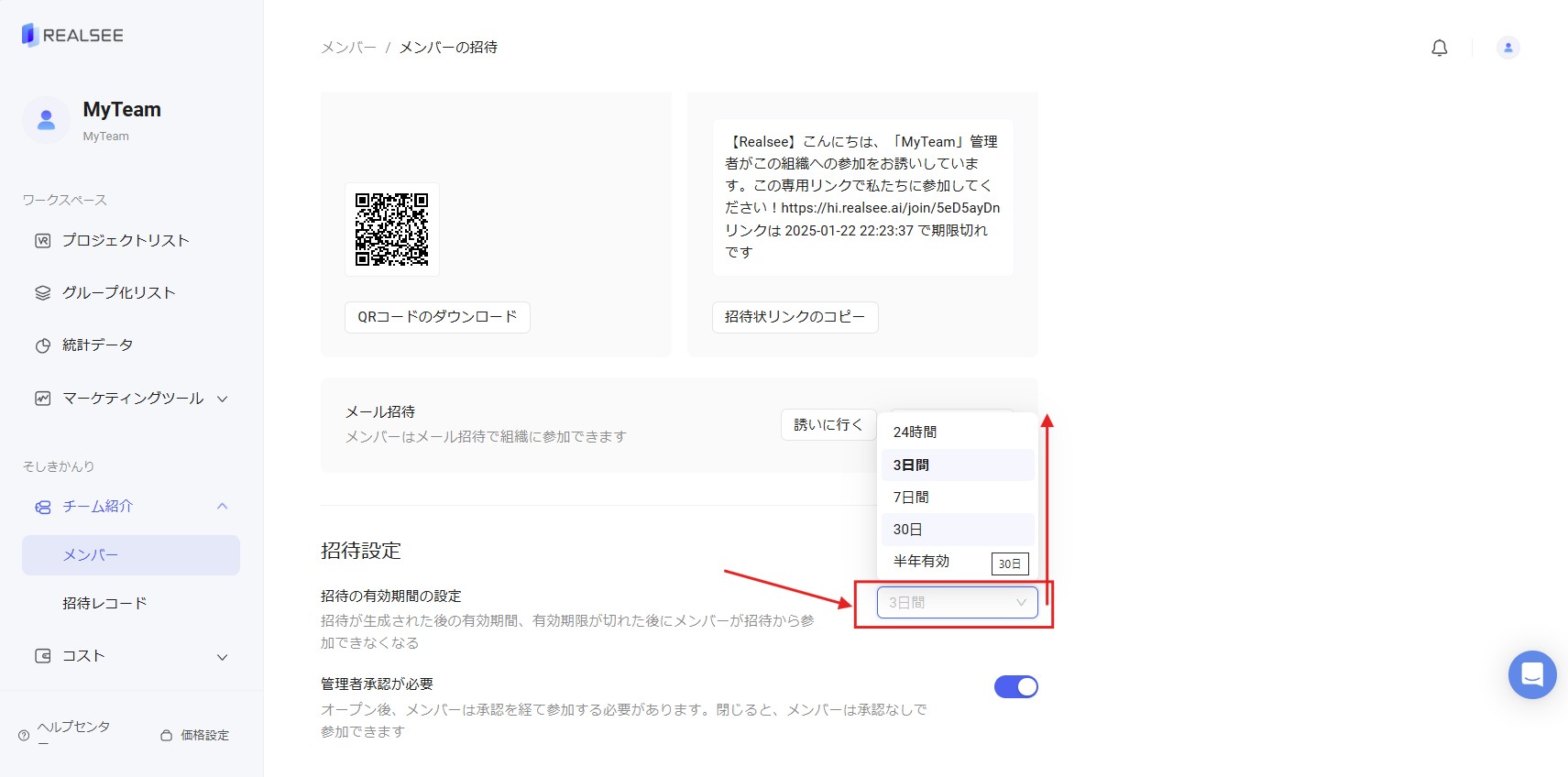Toggle the 管理者承認が必要 switch
The width and height of the screenshot is (1568, 777).
pyautogui.click(x=1016, y=686)
